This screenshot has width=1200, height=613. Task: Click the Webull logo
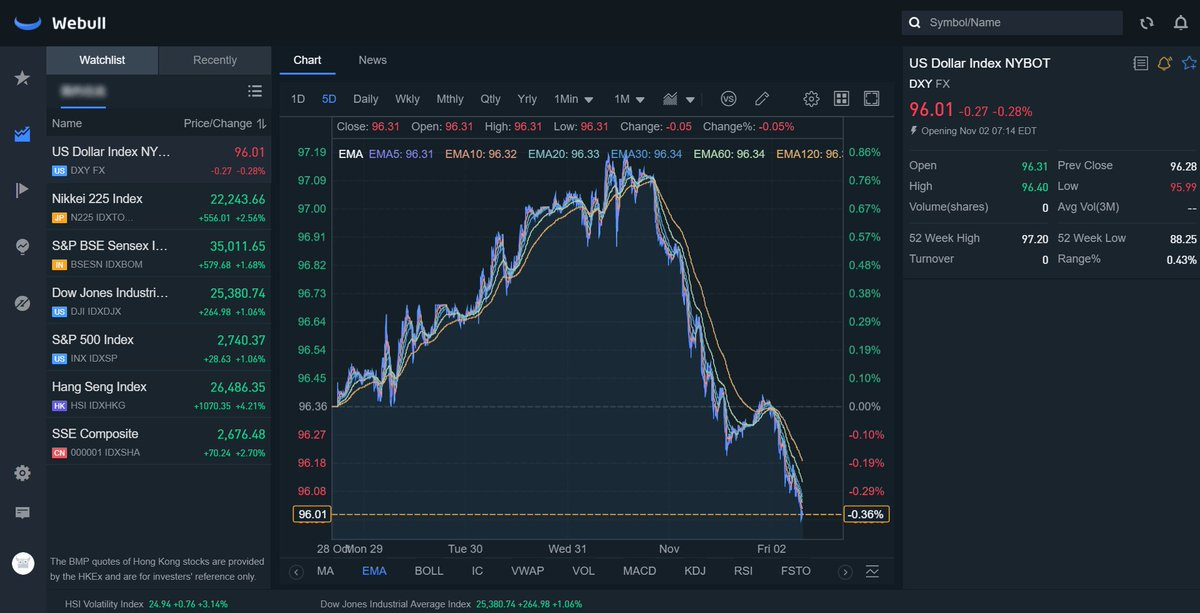pyautogui.click(x=60, y=22)
